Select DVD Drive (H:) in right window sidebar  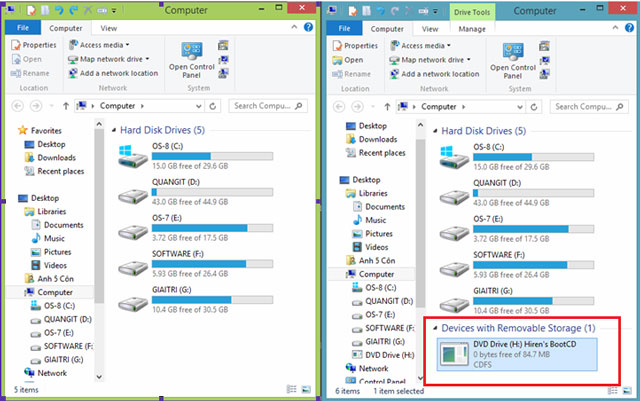383,355
